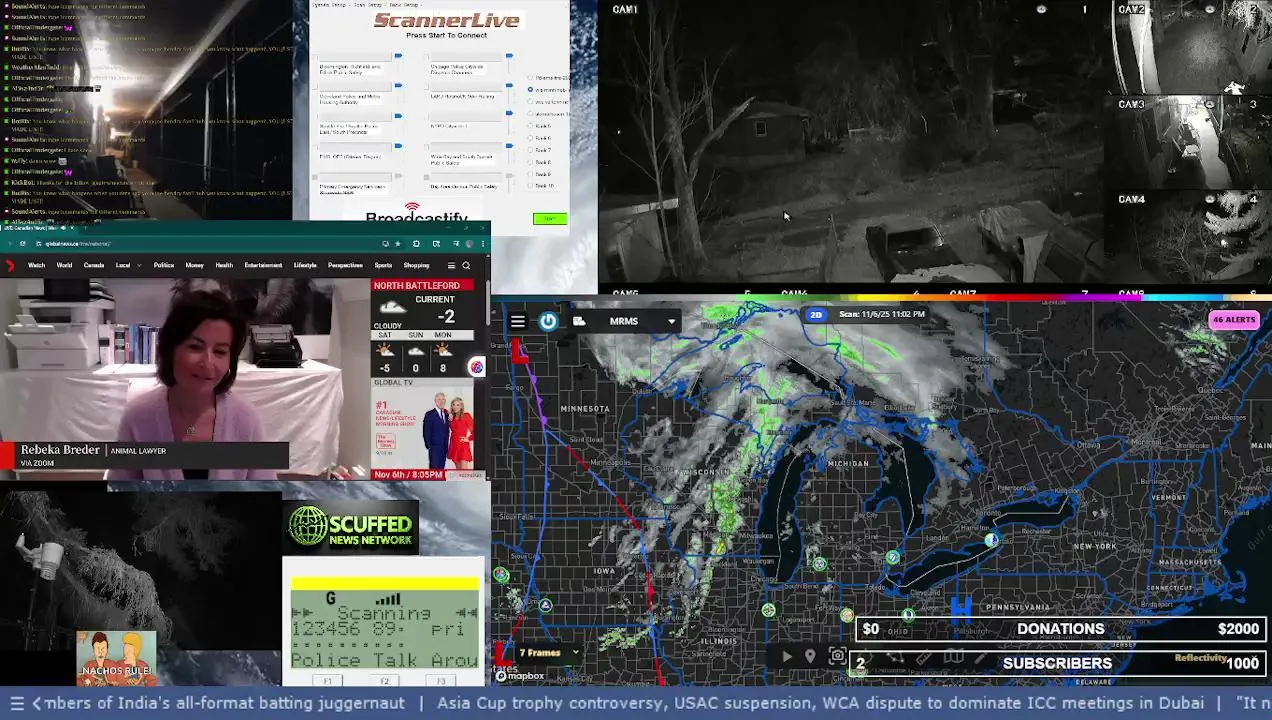
Task: Open the map layers icon beside MRMS
Action: click(x=579, y=321)
